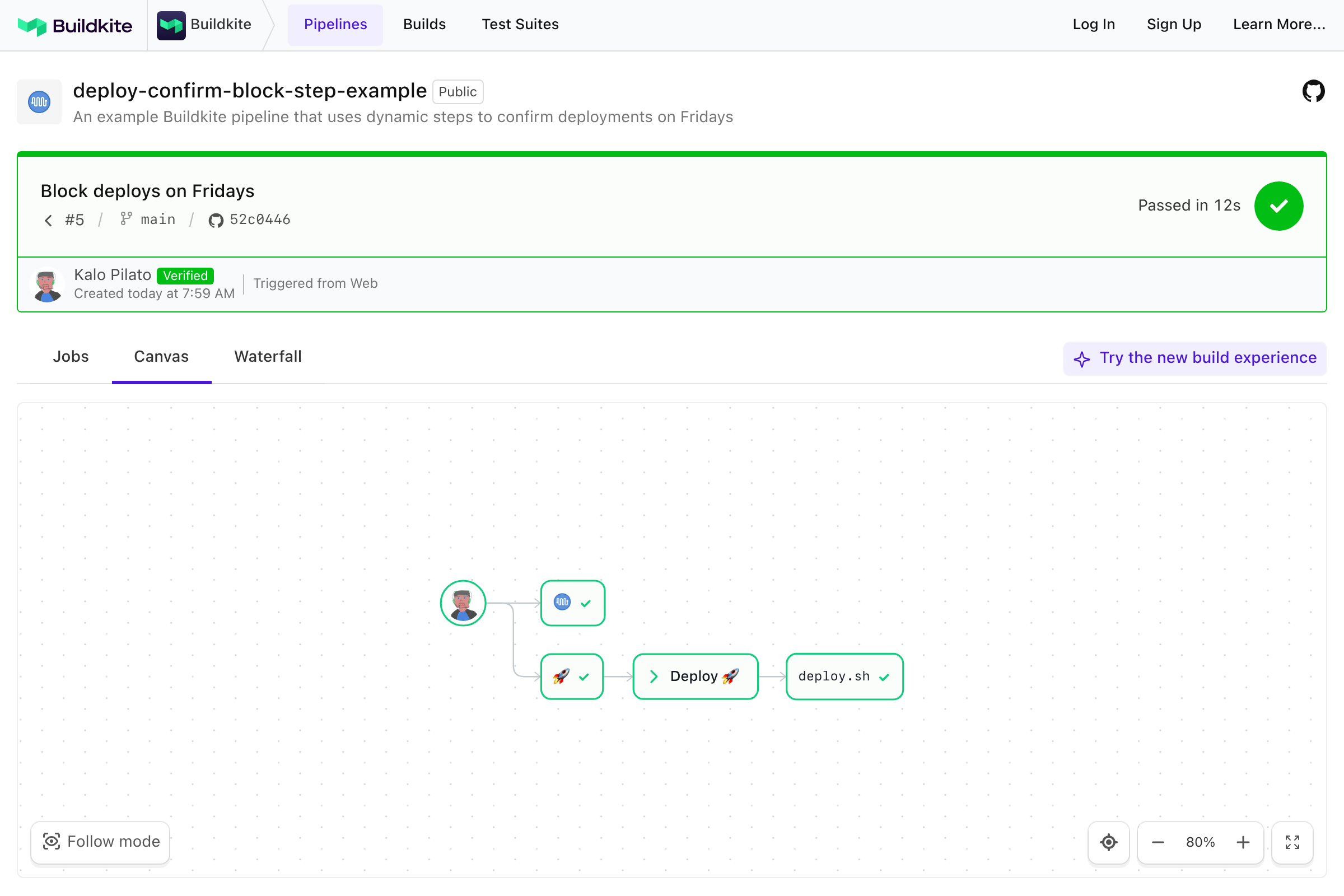
Task: Click the fullscreen canvas icon
Action: (1292, 842)
